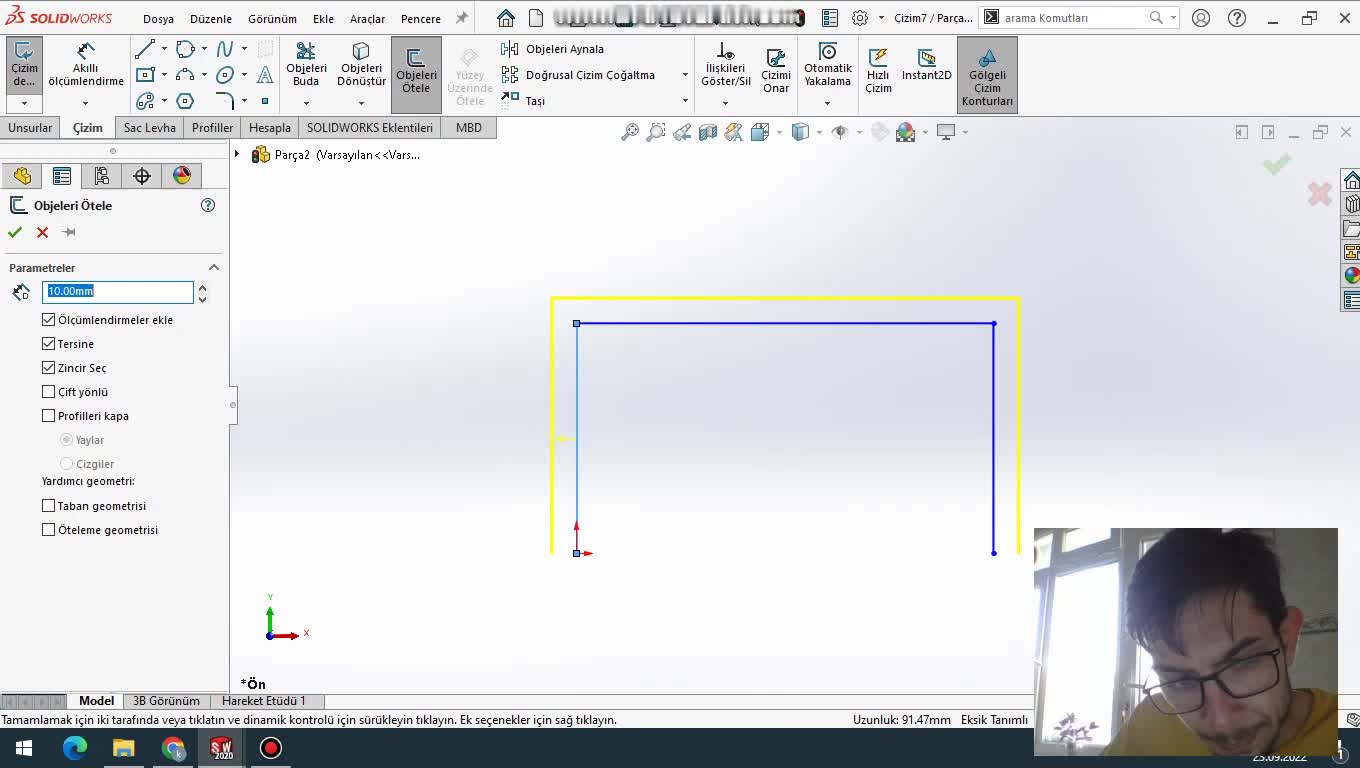Screen dimensions: 1360x768
Task: Select the Yaylar radio button
Action: pos(66,440)
